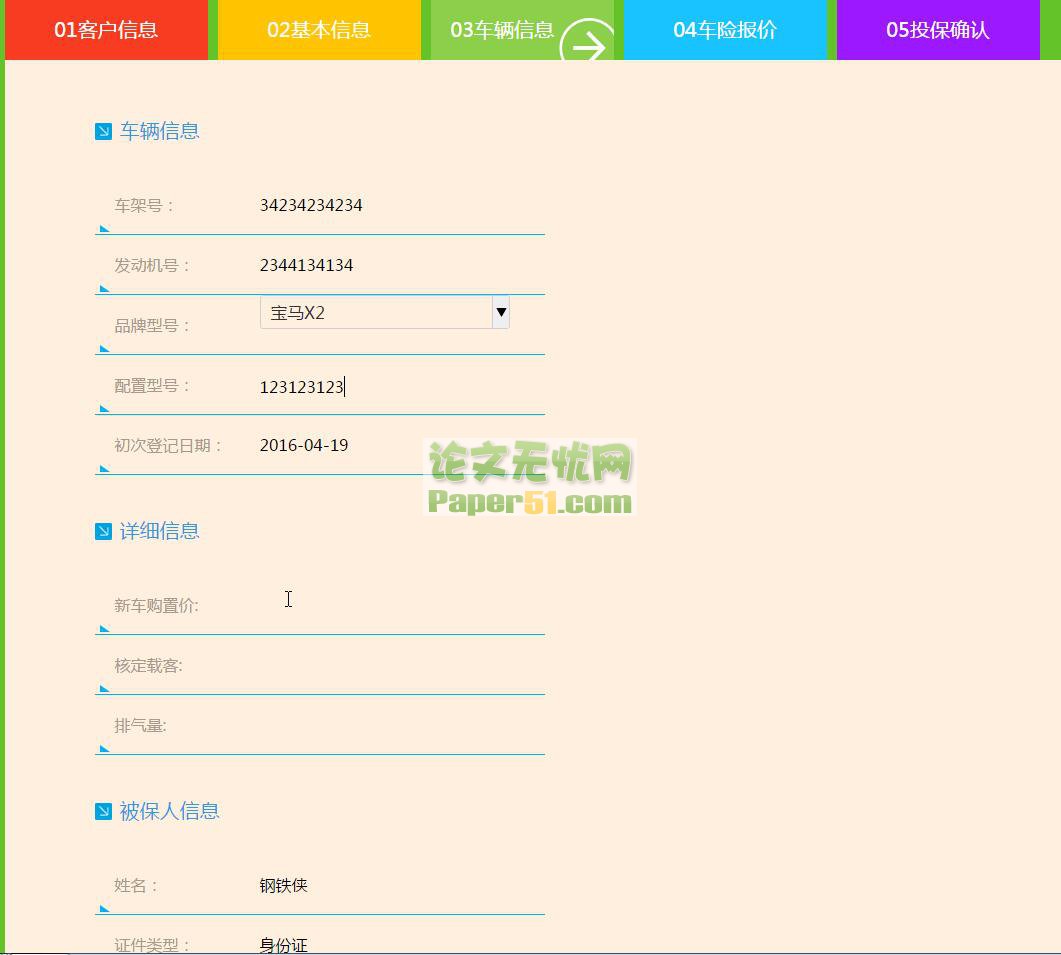The height and width of the screenshot is (955, 1061).
Task: Focus the empty 核定载客 input field
Action: tap(402, 665)
